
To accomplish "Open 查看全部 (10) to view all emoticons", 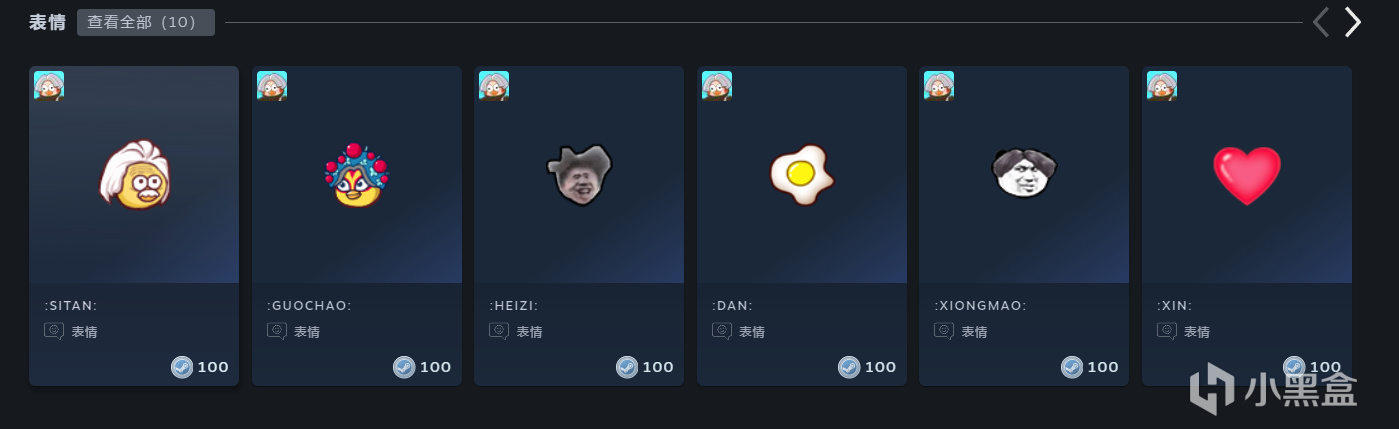I will 146,22.
